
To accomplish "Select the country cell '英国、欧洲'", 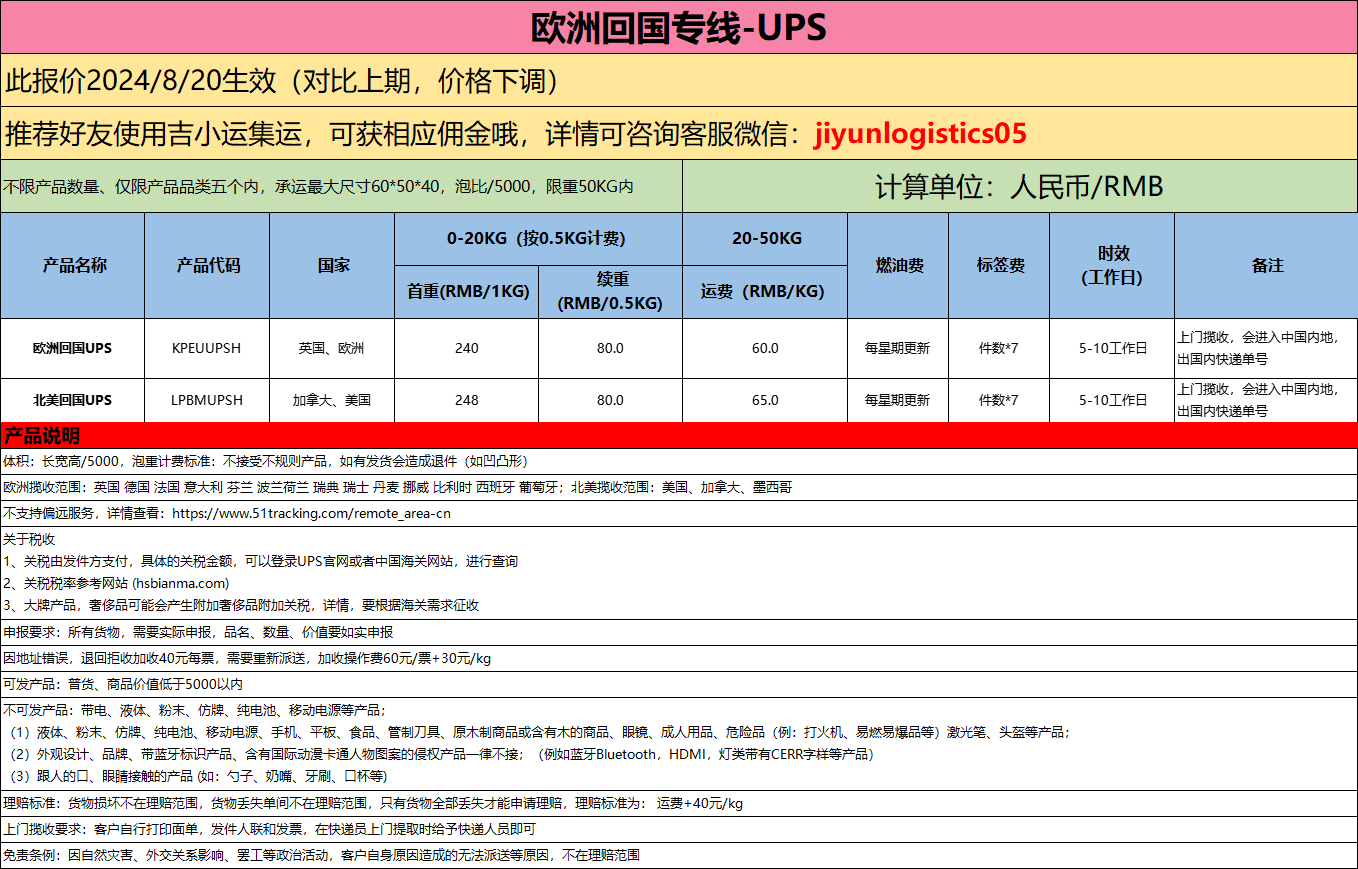I will (332, 349).
